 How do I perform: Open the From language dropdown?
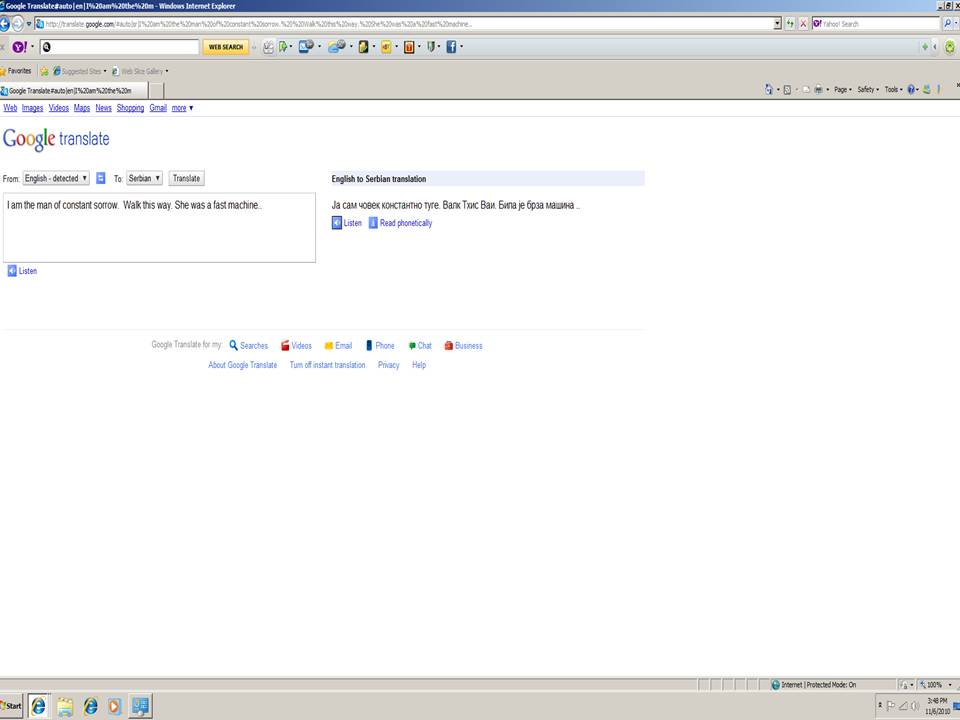coord(56,178)
